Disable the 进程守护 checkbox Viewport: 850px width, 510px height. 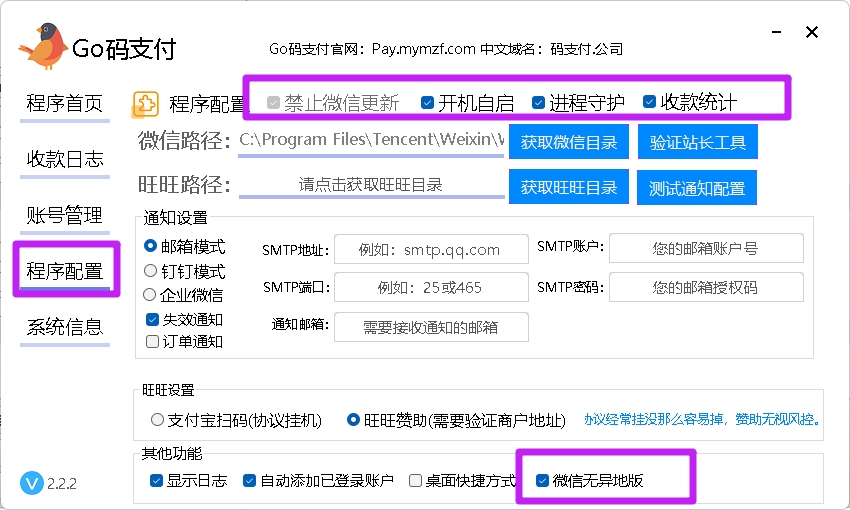point(538,102)
